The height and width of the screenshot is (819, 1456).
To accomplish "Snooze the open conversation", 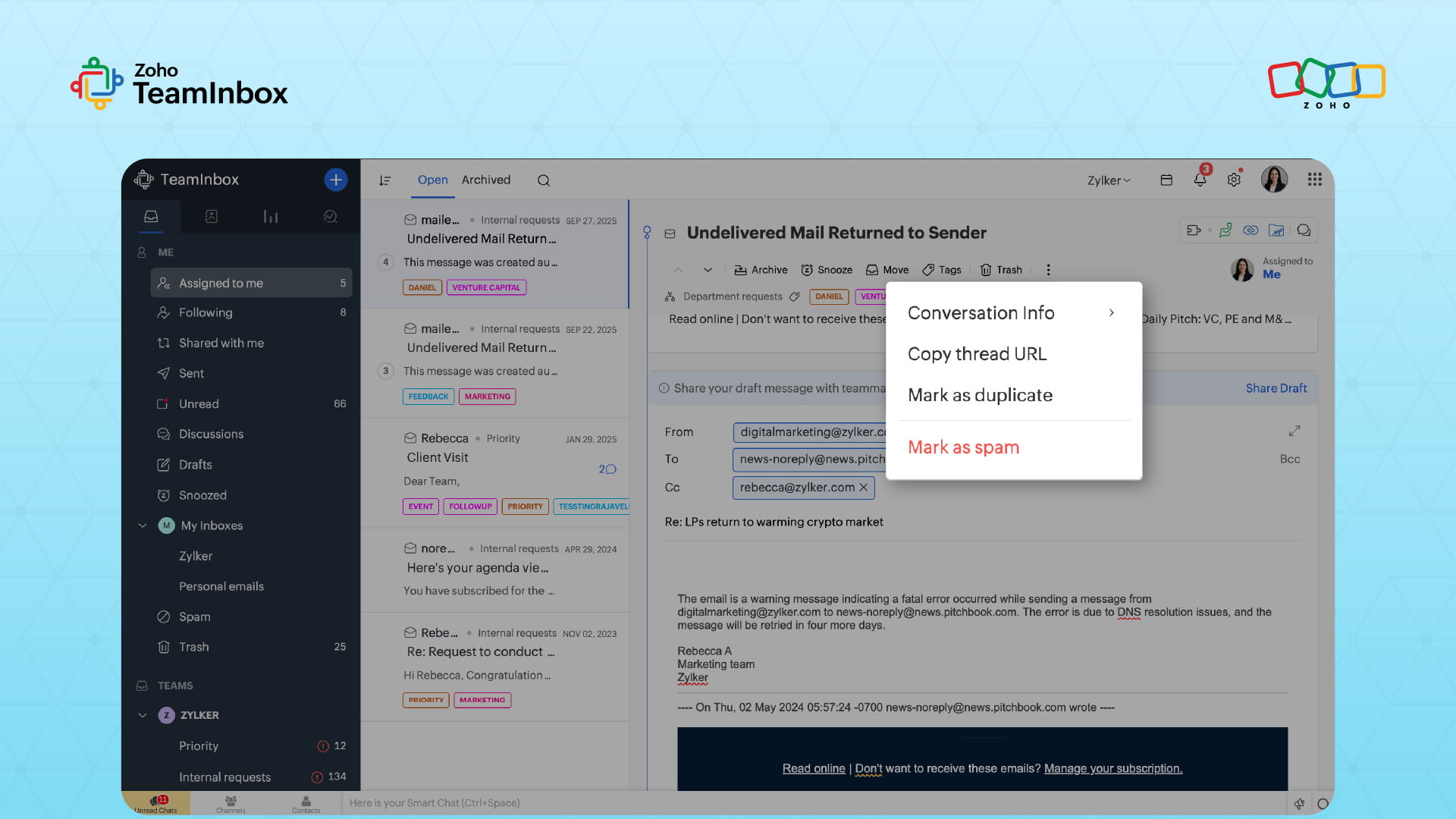I will coord(827,270).
